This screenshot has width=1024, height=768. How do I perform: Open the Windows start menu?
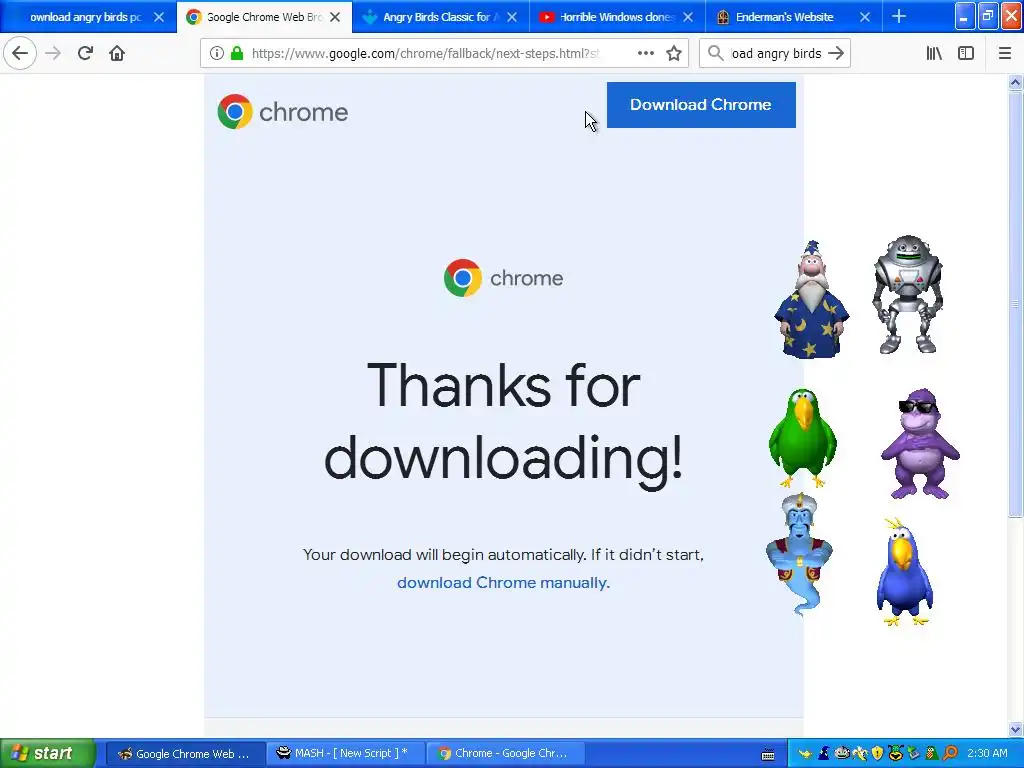click(47, 753)
